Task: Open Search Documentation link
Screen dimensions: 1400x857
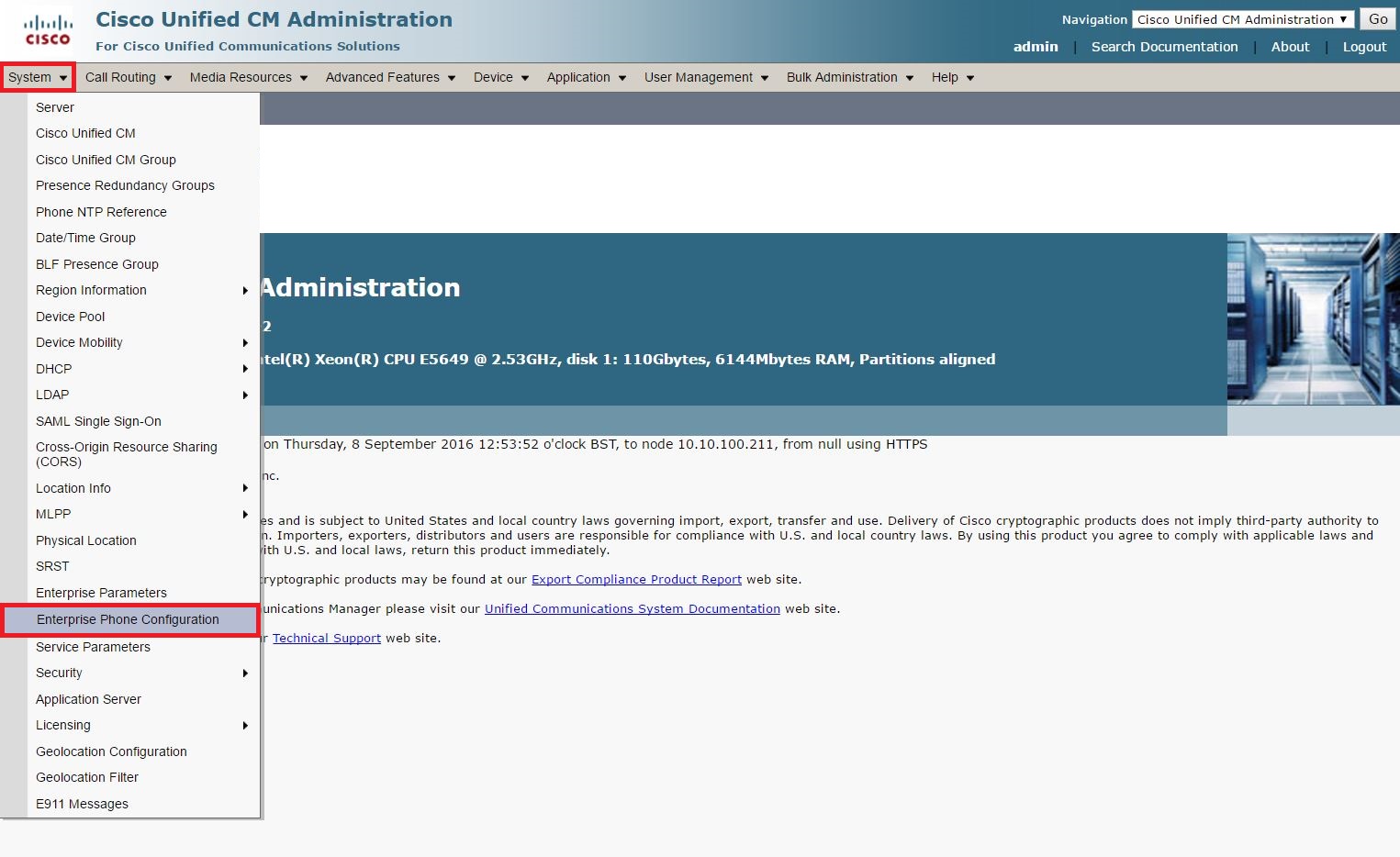Action: 1164,47
